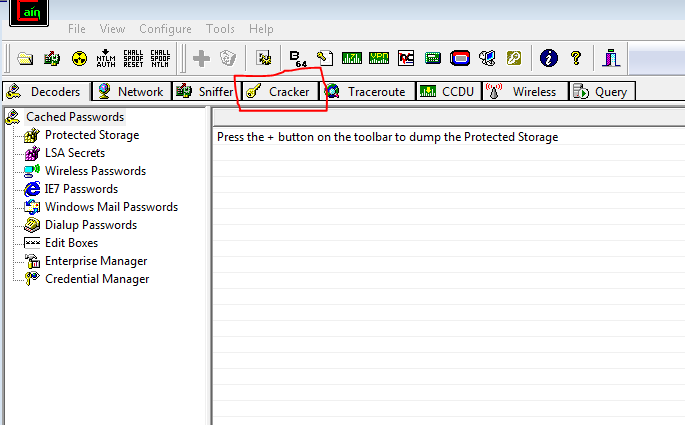Open the Help menu
The height and width of the screenshot is (425, 685).
coord(261,29)
